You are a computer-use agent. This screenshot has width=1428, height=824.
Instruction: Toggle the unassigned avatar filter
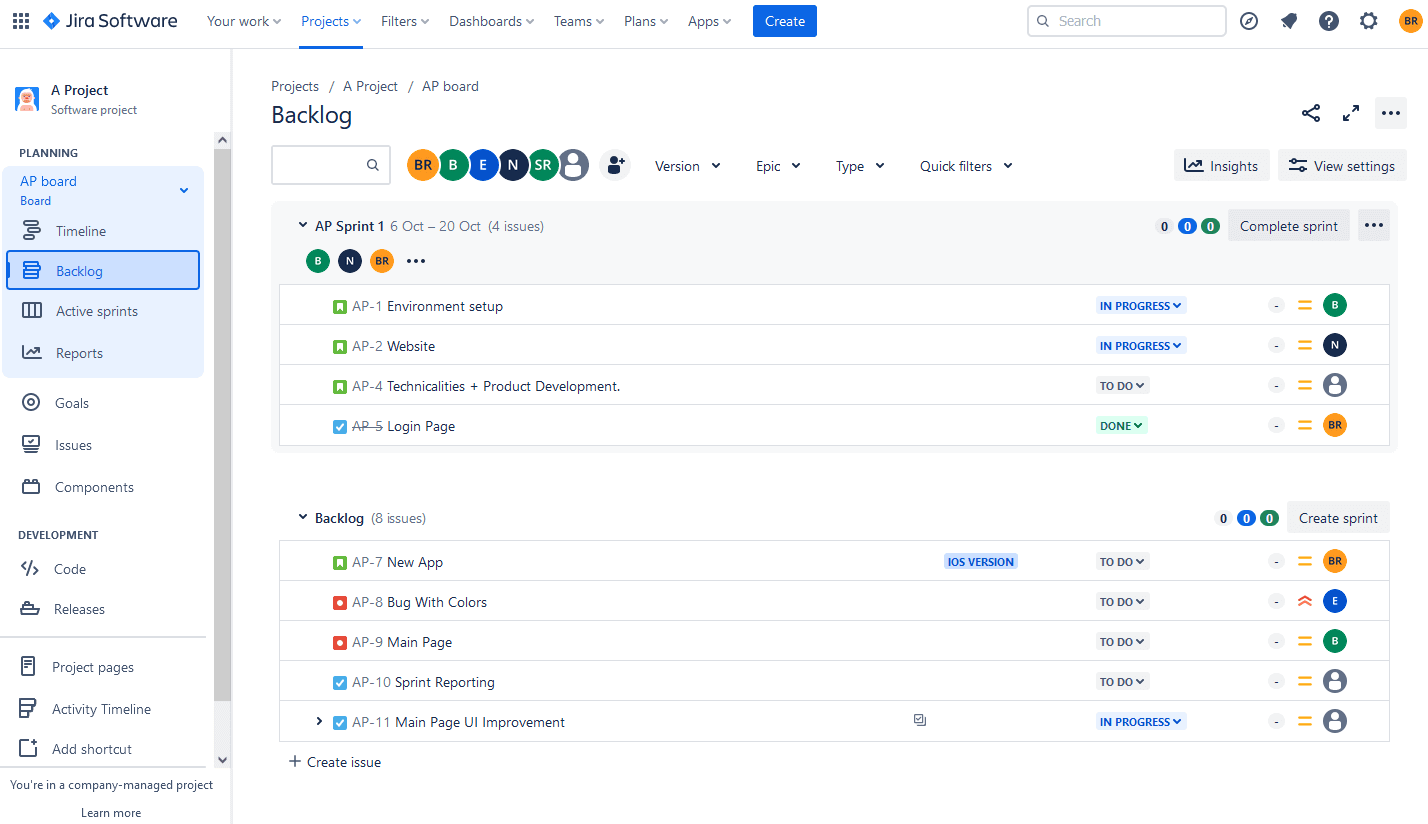click(x=573, y=164)
